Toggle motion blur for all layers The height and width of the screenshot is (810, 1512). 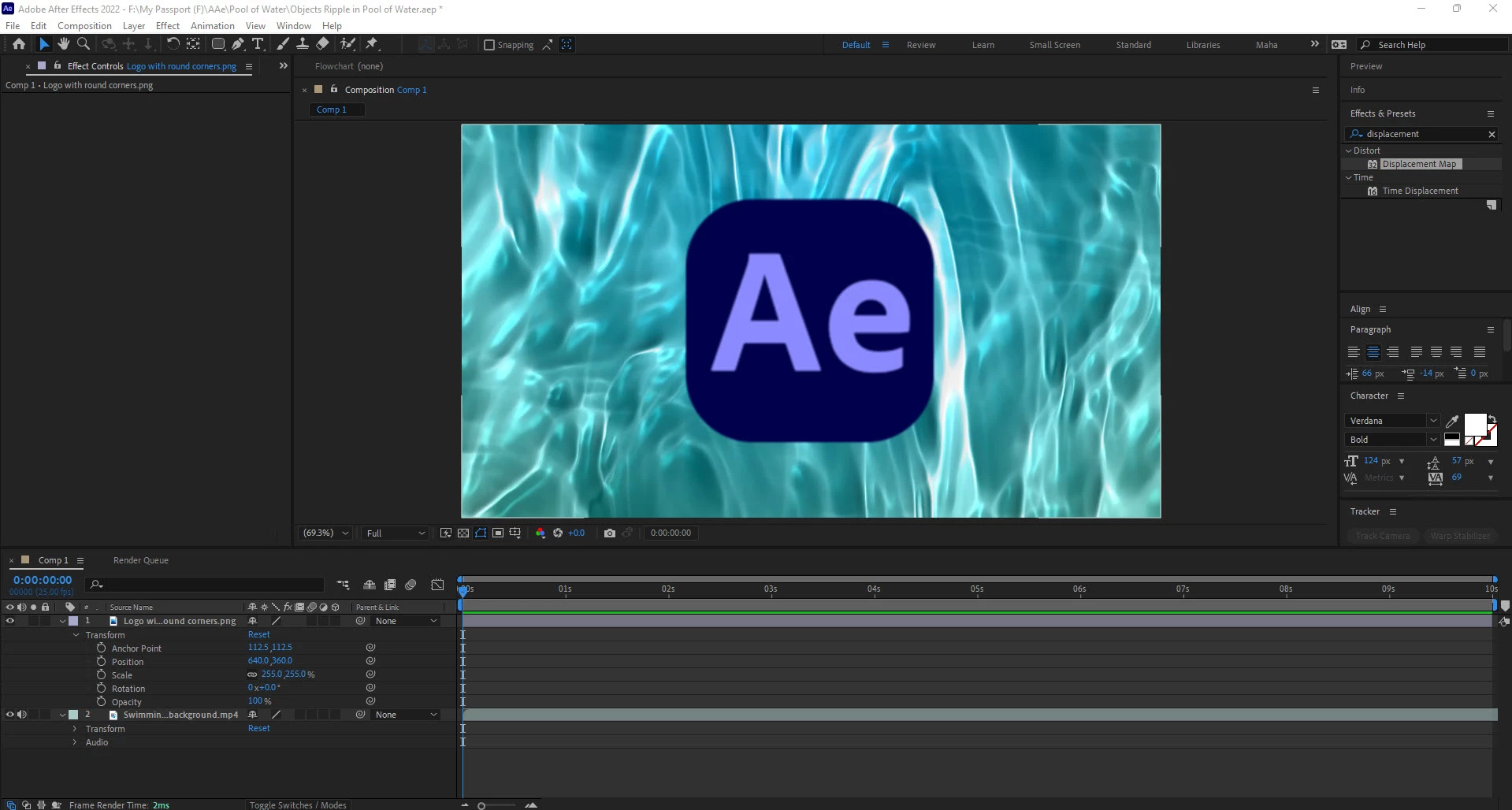(x=411, y=585)
